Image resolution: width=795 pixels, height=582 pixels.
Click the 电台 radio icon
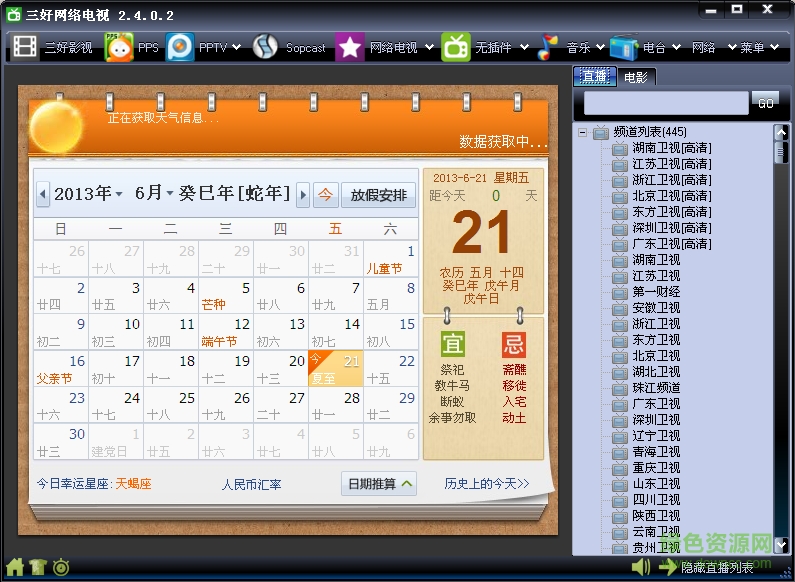[x=624, y=47]
